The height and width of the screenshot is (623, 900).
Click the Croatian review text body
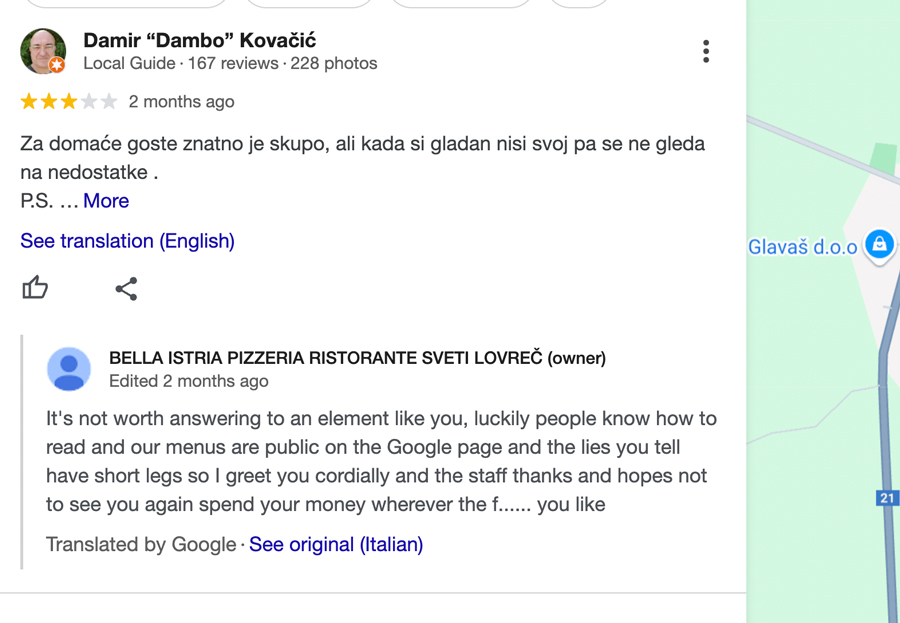coord(362,158)
